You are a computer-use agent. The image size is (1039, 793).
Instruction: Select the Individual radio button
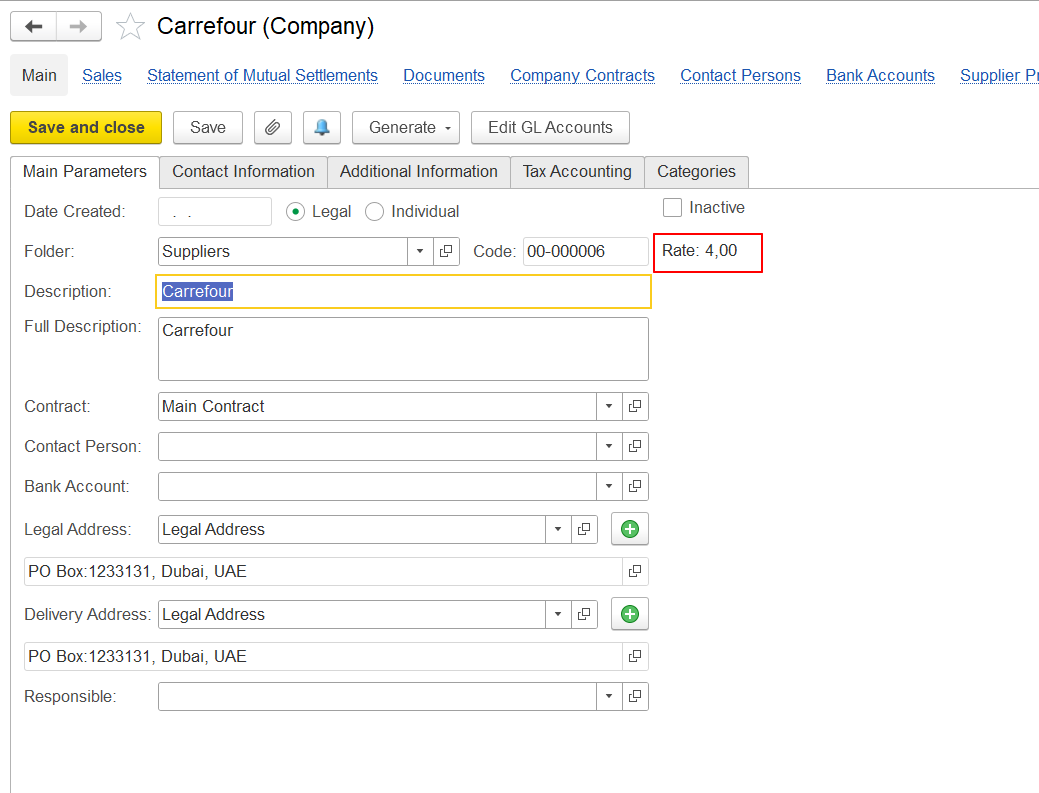click(x=374, y=211)
